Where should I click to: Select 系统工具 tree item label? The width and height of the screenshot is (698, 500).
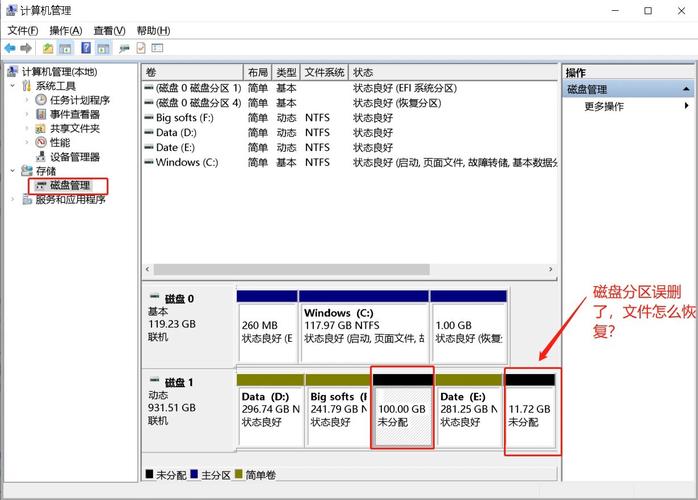tap(56, 86)
